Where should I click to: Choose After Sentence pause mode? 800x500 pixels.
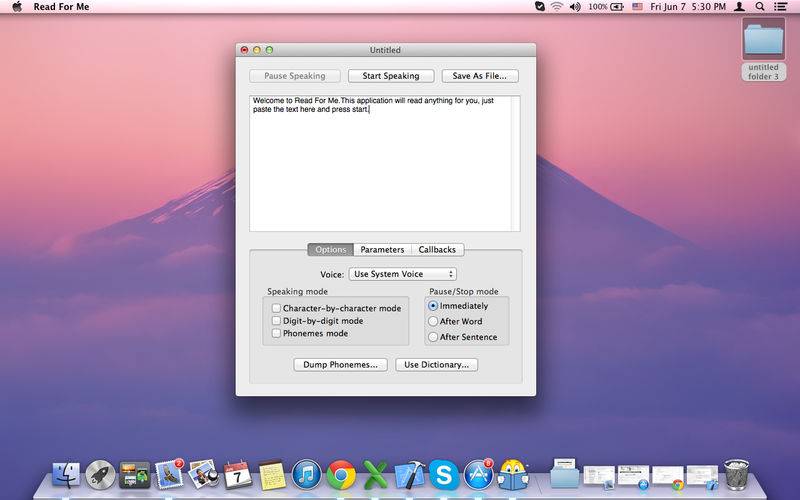pos(433,337)
